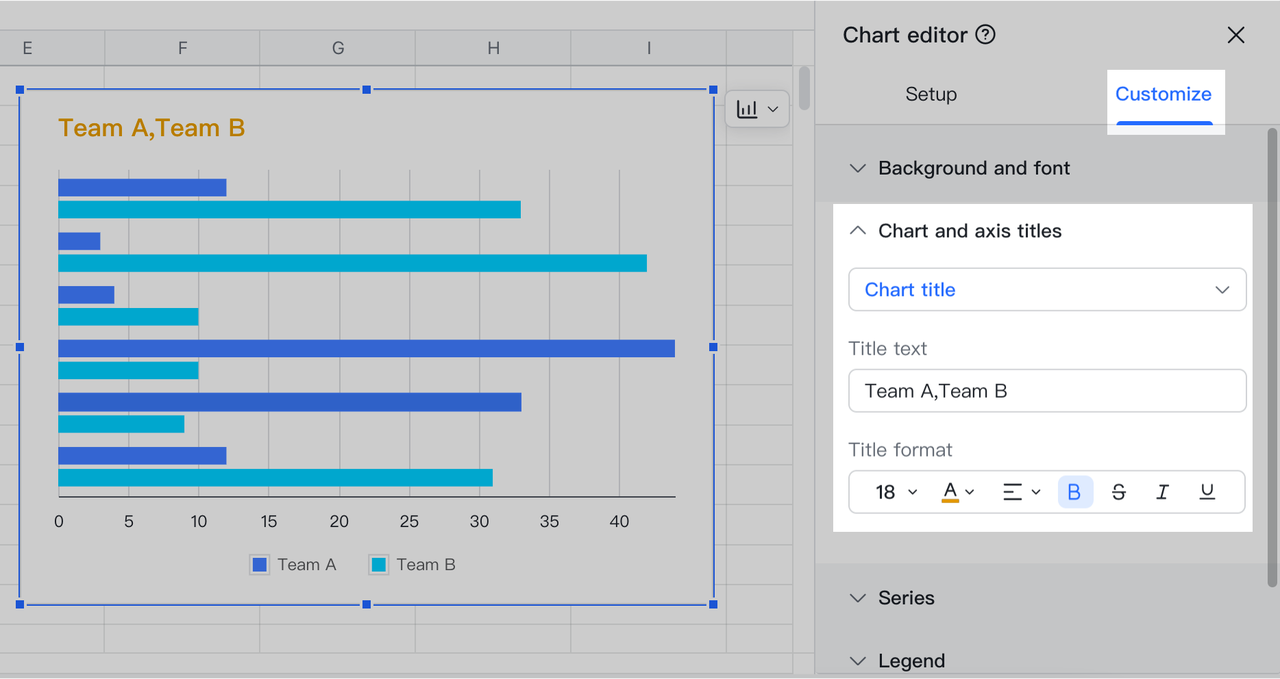Toggle Italic formatting for the title
Screen dimensions: 1280x679
(x=1162, y=491)
